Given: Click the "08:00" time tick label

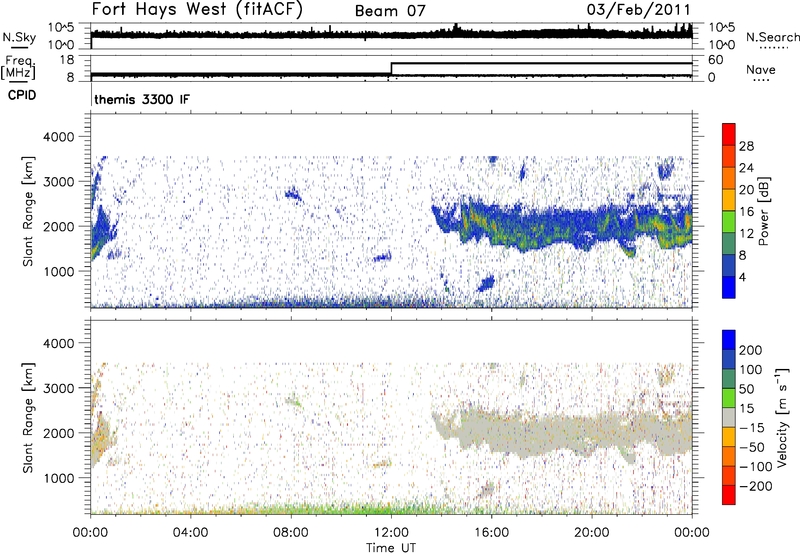Looking at the screenshot, I should [x=290, y=533].
